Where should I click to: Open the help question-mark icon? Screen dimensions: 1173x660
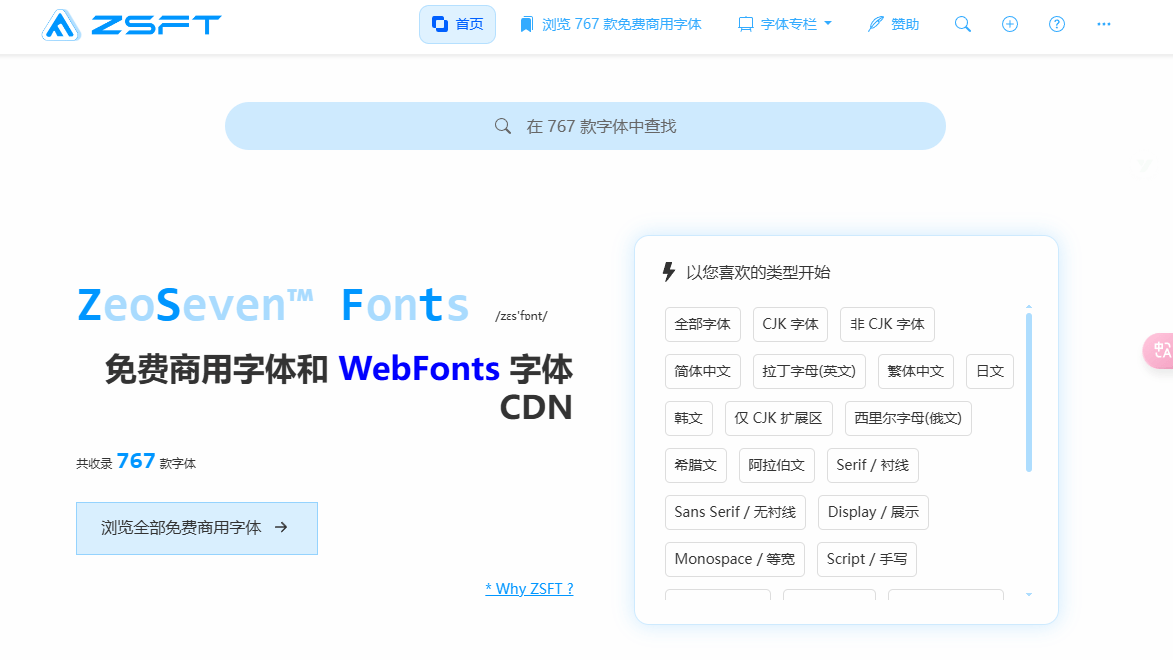click(x=1057, y=23)
